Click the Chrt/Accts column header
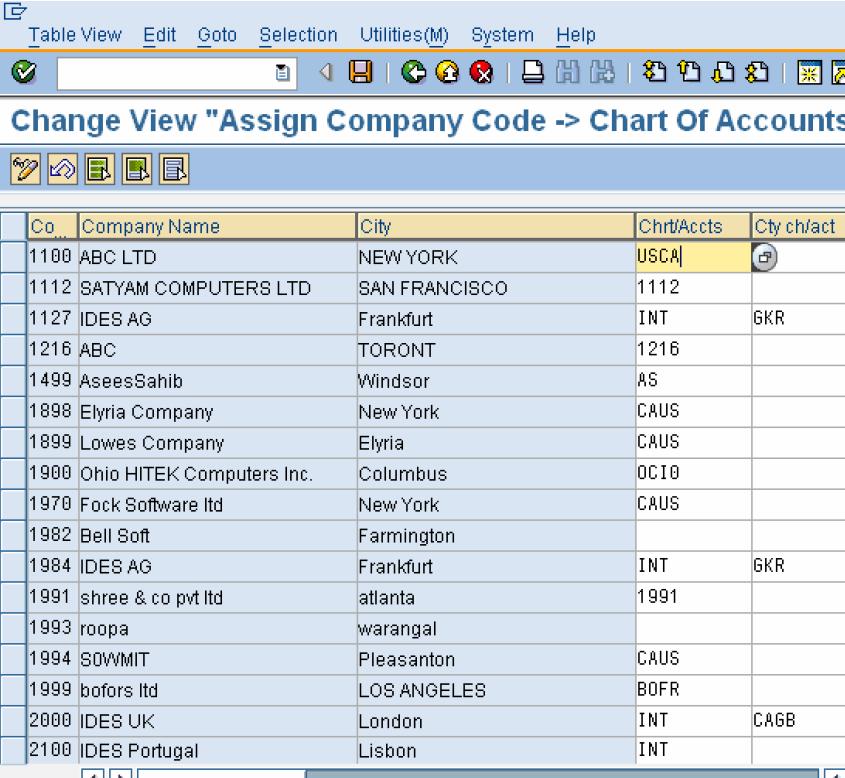845x778 pixels. (x=692, y=226)
